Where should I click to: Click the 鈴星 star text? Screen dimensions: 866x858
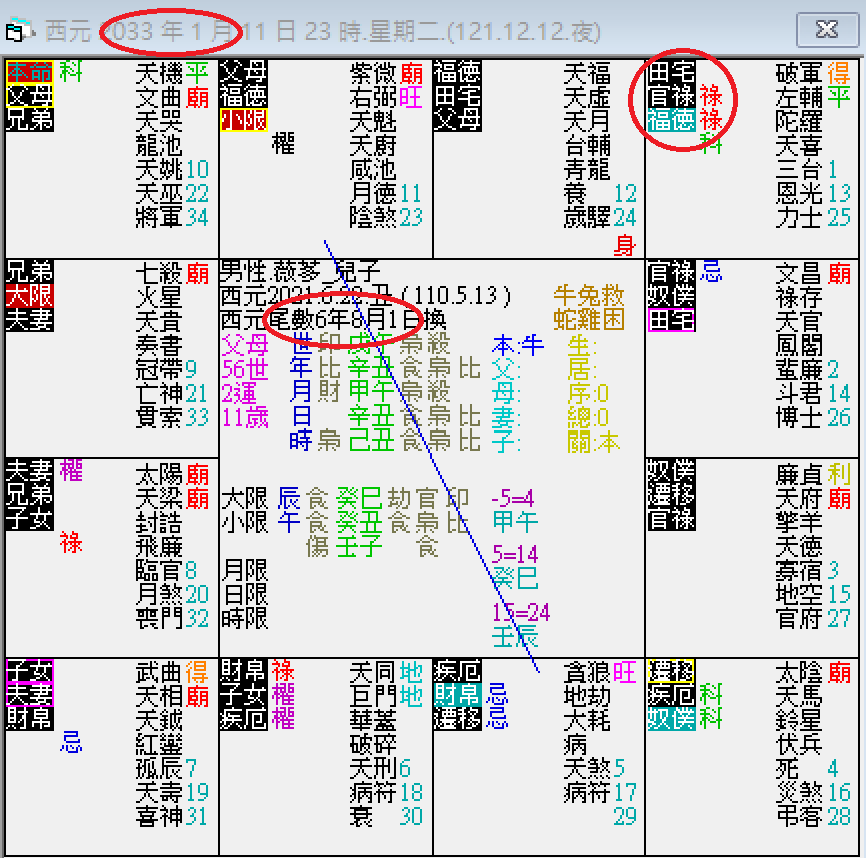[x=799, y=721]
